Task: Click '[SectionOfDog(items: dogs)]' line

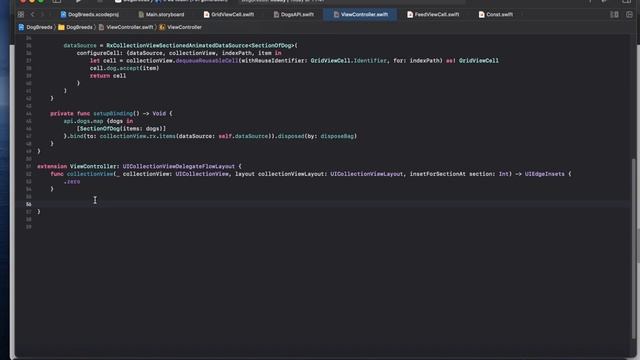Action: (121, 129)
